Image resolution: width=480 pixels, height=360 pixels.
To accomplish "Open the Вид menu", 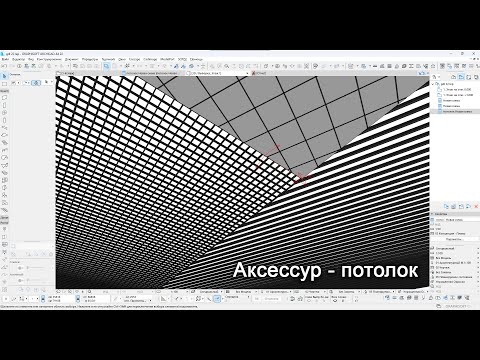I will [x=31, y=59].
